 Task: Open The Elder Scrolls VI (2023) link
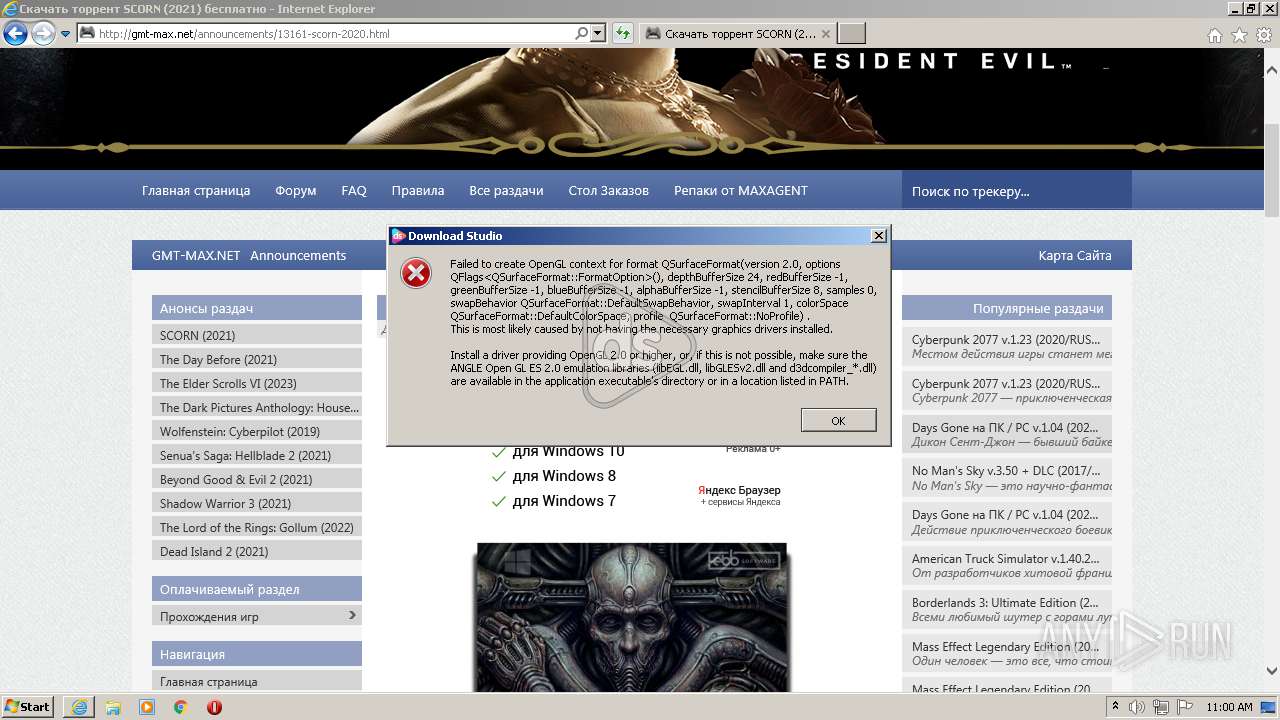pyautogui.click(x=257, y=383)
